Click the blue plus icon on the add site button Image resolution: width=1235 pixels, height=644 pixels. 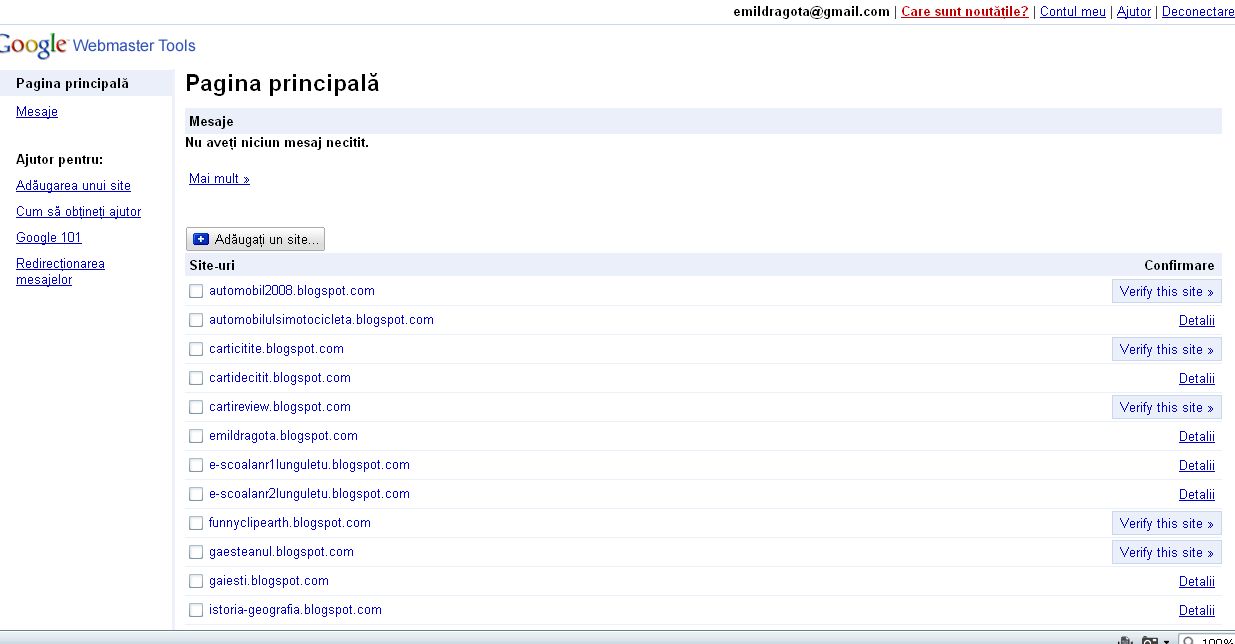199,239
